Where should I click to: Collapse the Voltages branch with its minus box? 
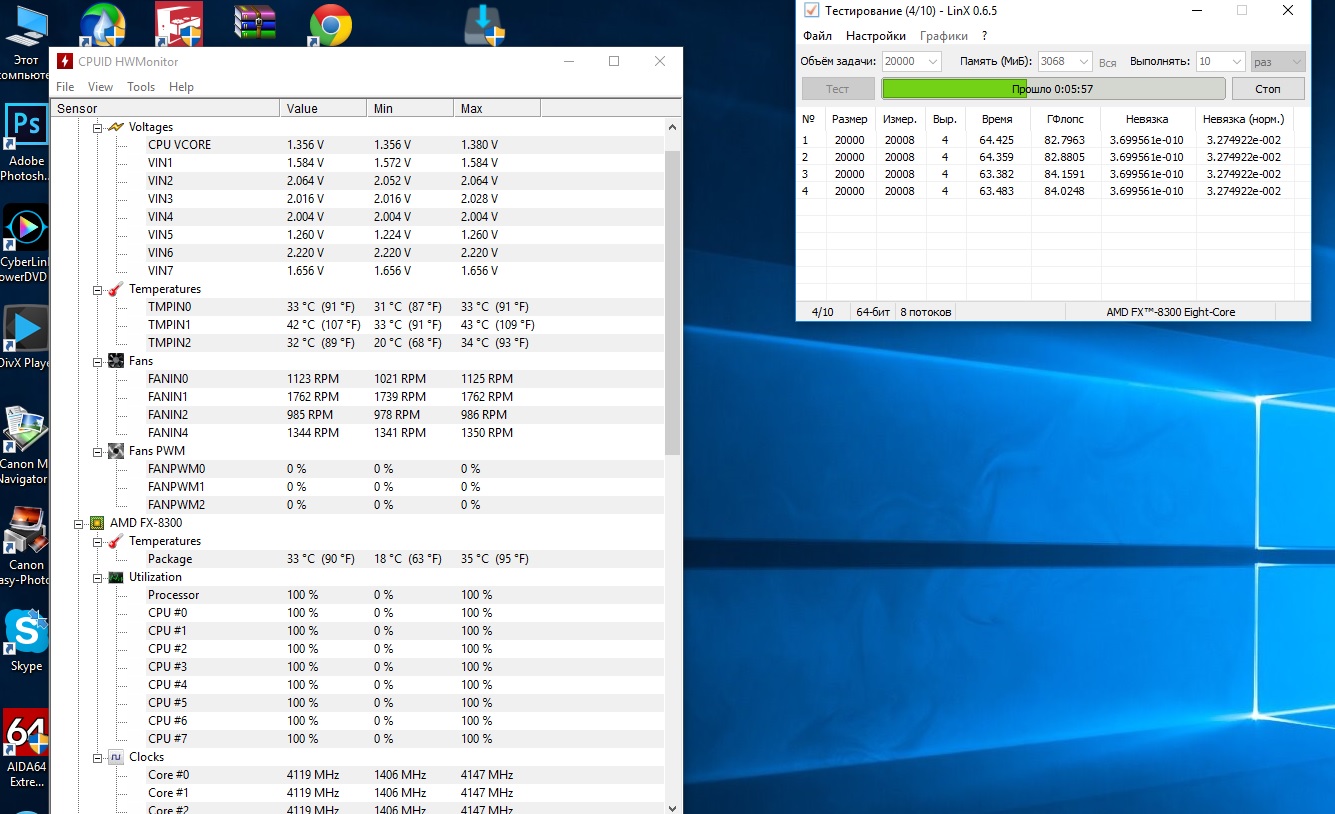click(98, 127)
